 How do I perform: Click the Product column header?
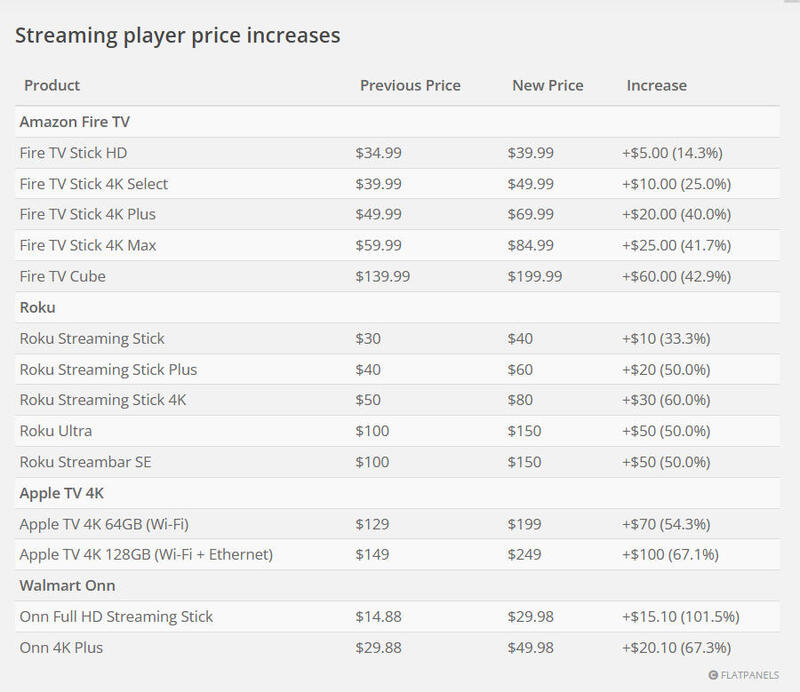coord(52,85)
